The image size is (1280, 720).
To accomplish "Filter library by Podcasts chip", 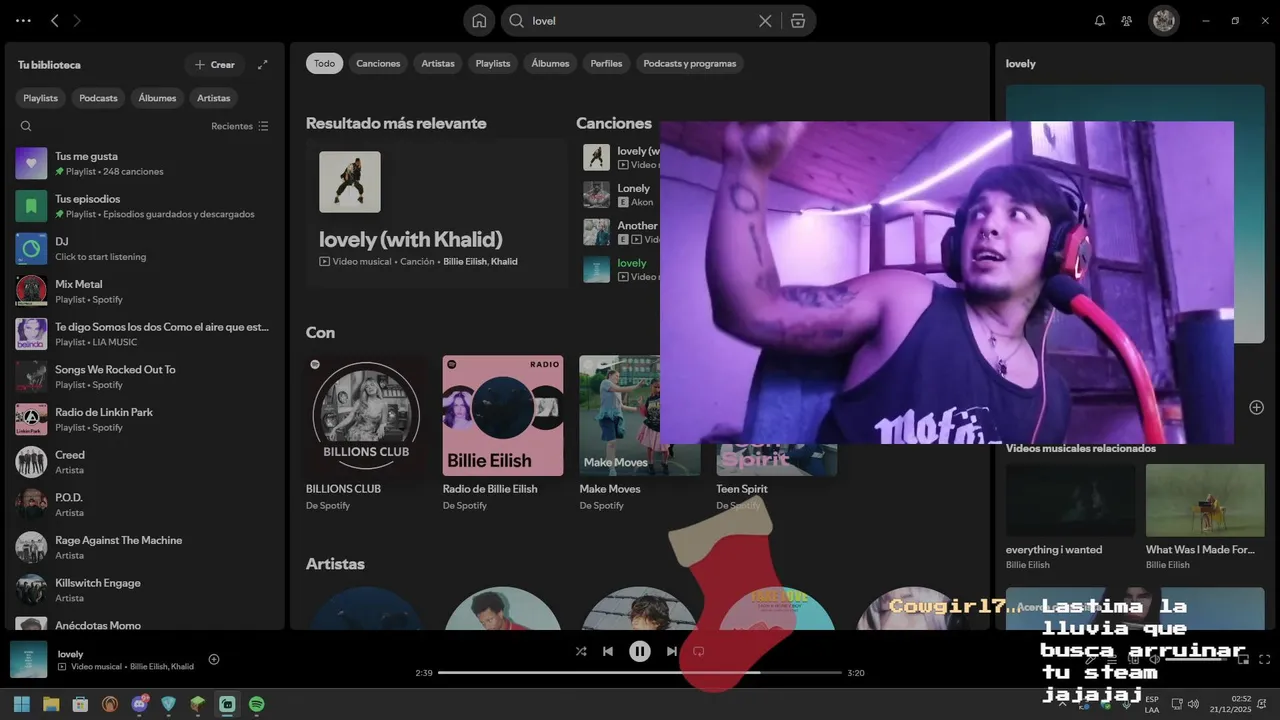I will click(99, 98).
